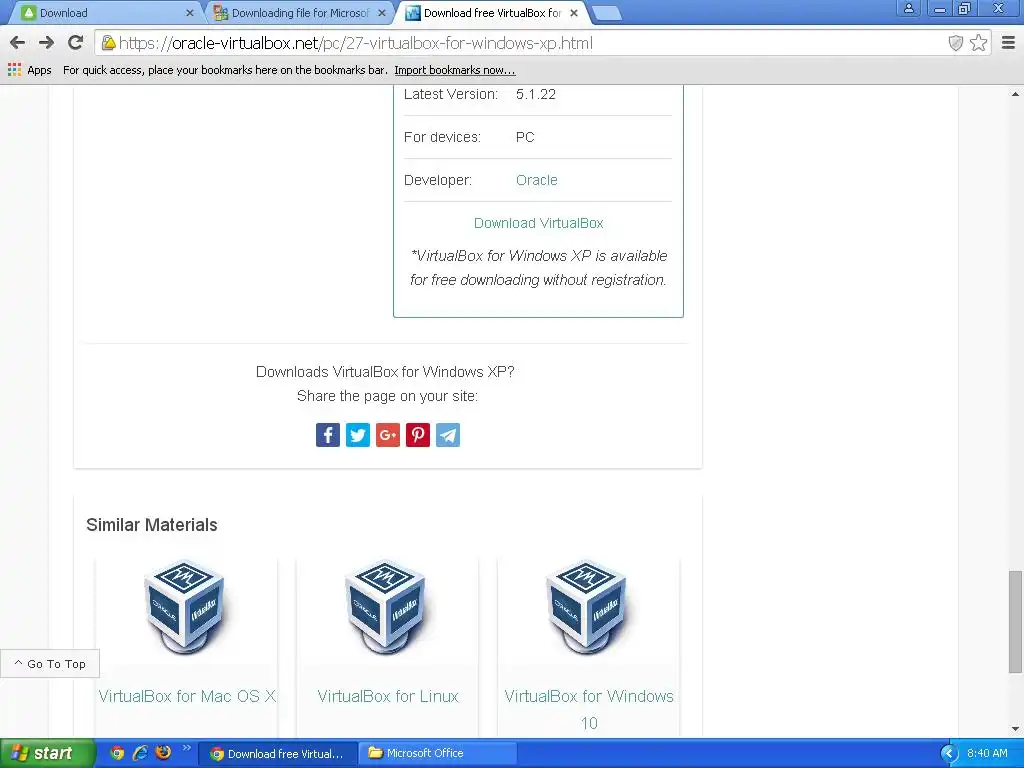The width and height of the screenshot is (1024, 768).
Task: Open the VirtualBox for Windows 10 thumbnail image
Action: (x=588, y=607)
